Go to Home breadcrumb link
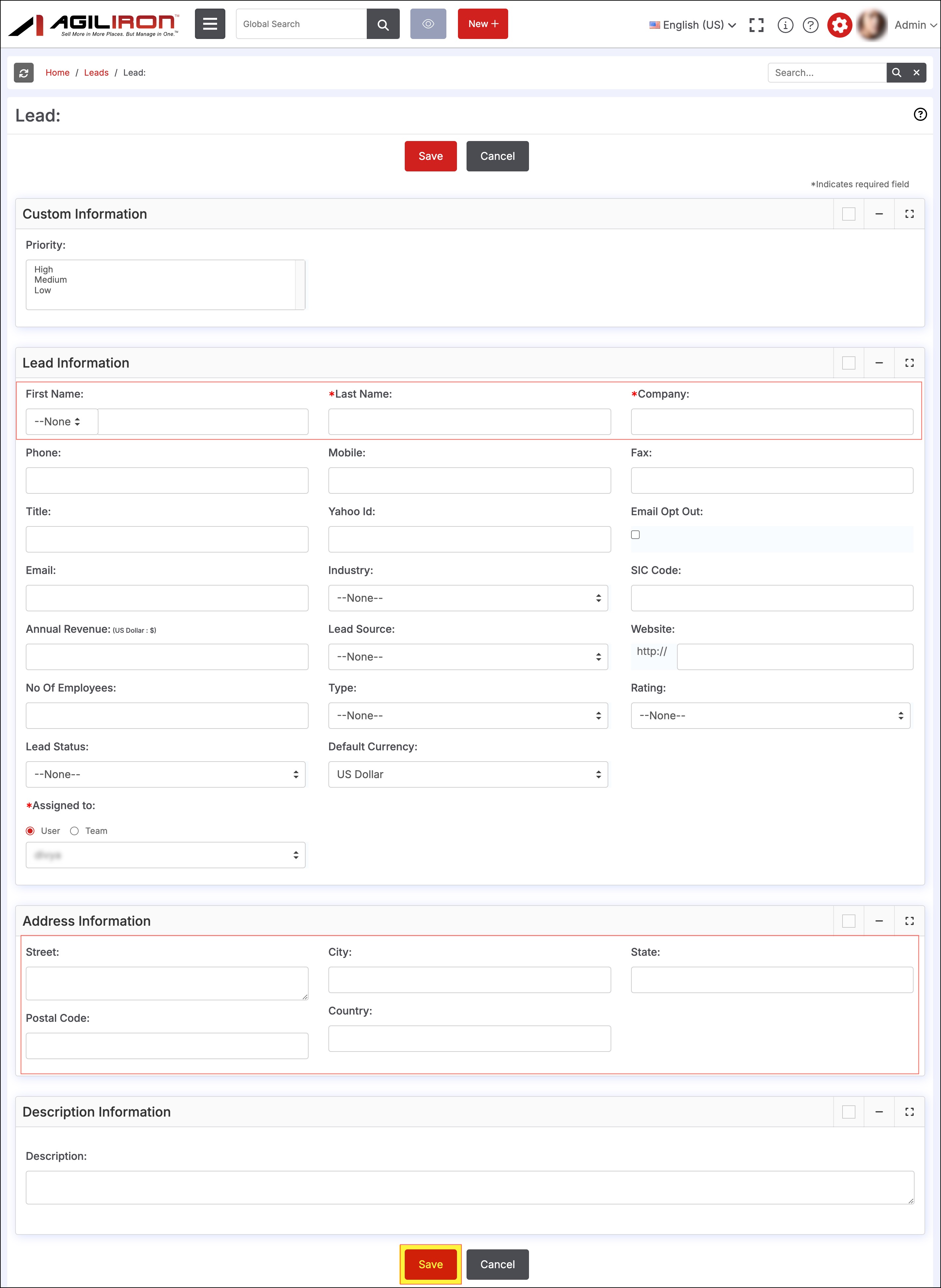Image resolution: width=941 pixels, height=1288 pixels. [57, 72]
